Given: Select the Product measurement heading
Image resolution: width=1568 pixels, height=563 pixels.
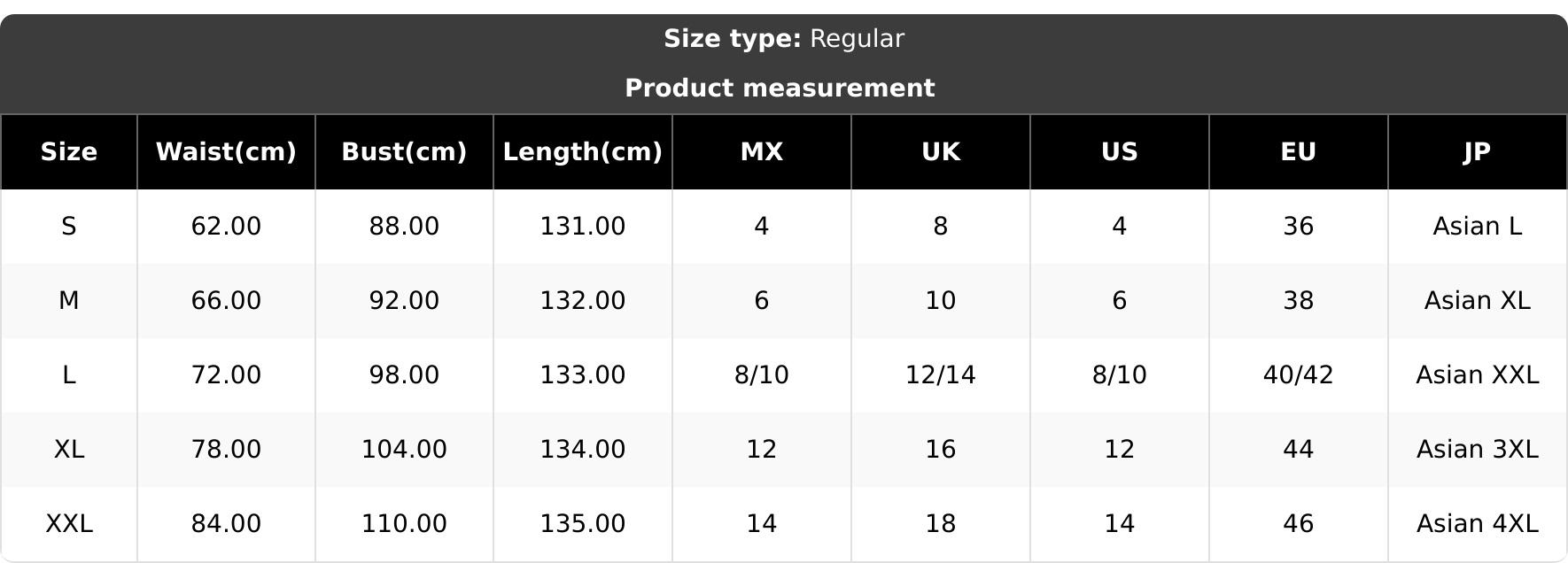Looking at the screenshot, I should 780,88.
